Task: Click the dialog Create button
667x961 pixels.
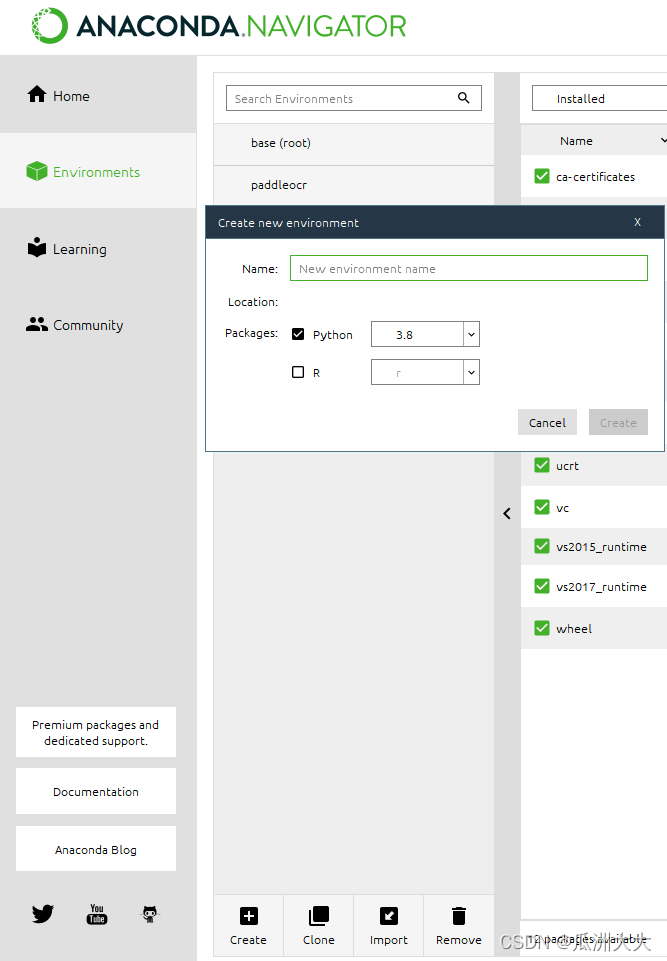Action: [x=618, y=422]
